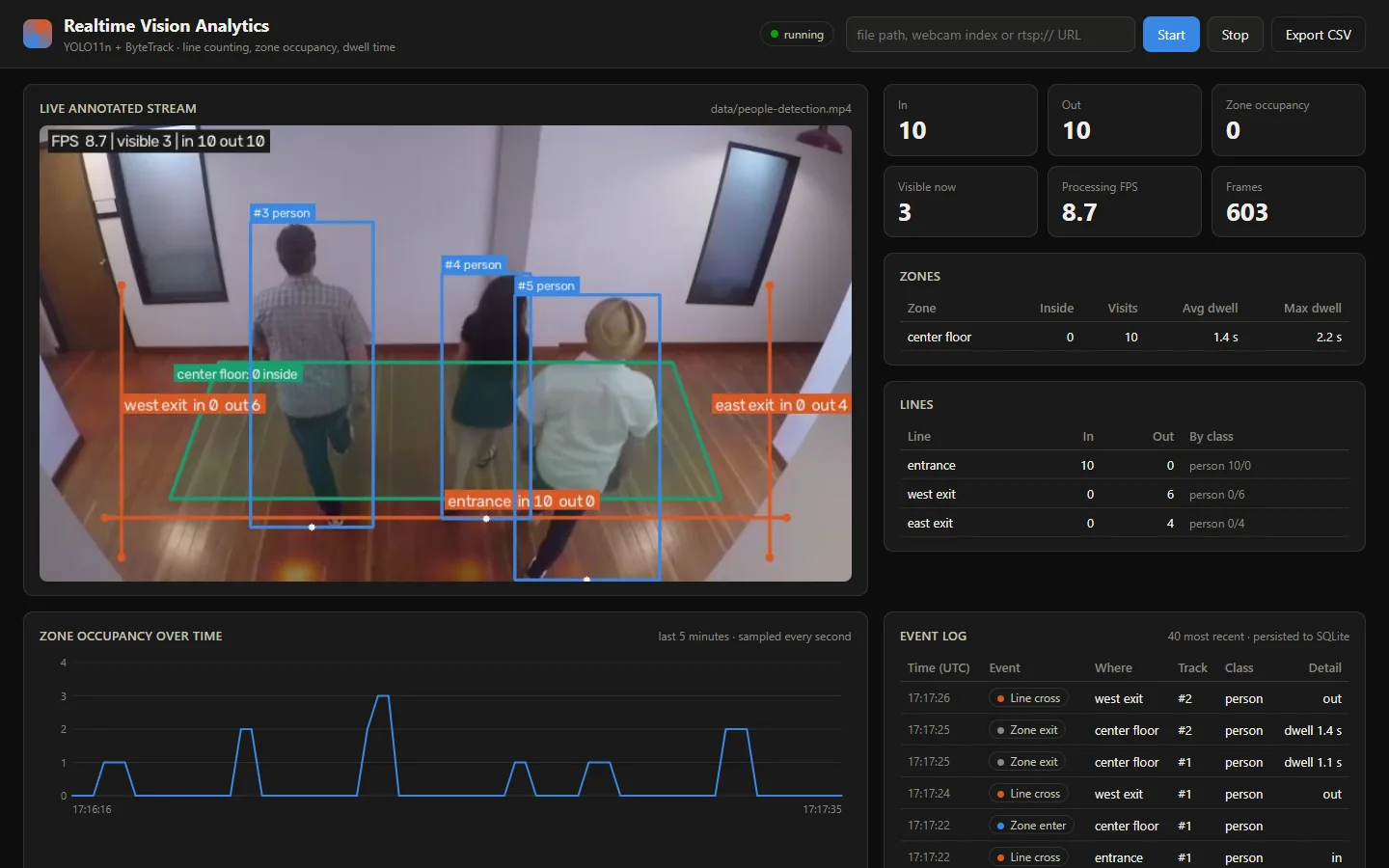
Task: Click the "40 most recent · persisted to SQLite" note
Action: 1259,637
